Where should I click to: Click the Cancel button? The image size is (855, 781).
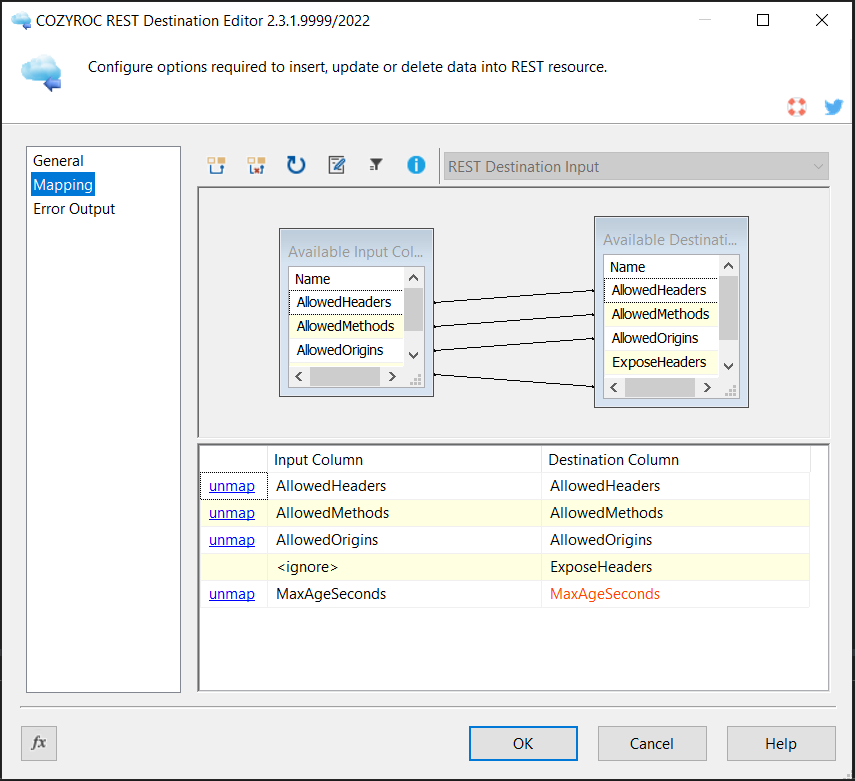[652, 743]
